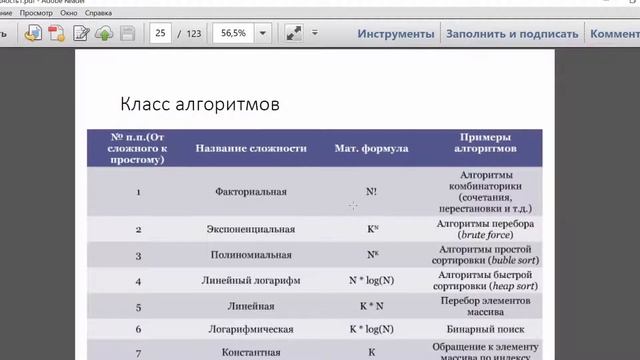
Task: Open the sign document pen icon
Action: (x=81, y=33)
